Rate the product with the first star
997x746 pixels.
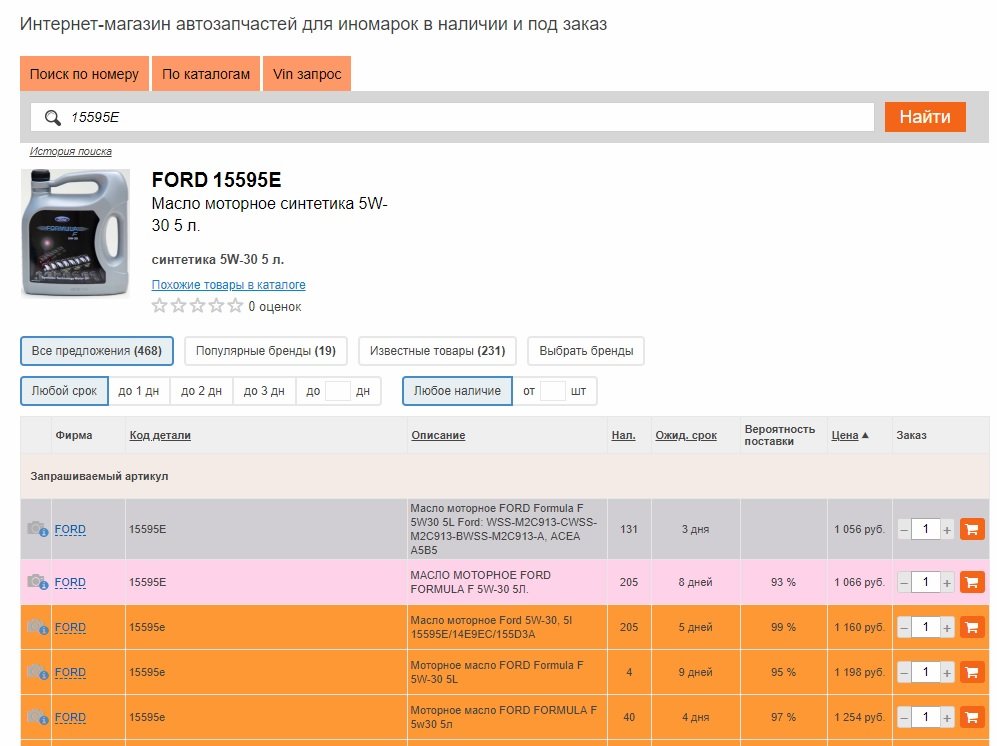point(160,306)
